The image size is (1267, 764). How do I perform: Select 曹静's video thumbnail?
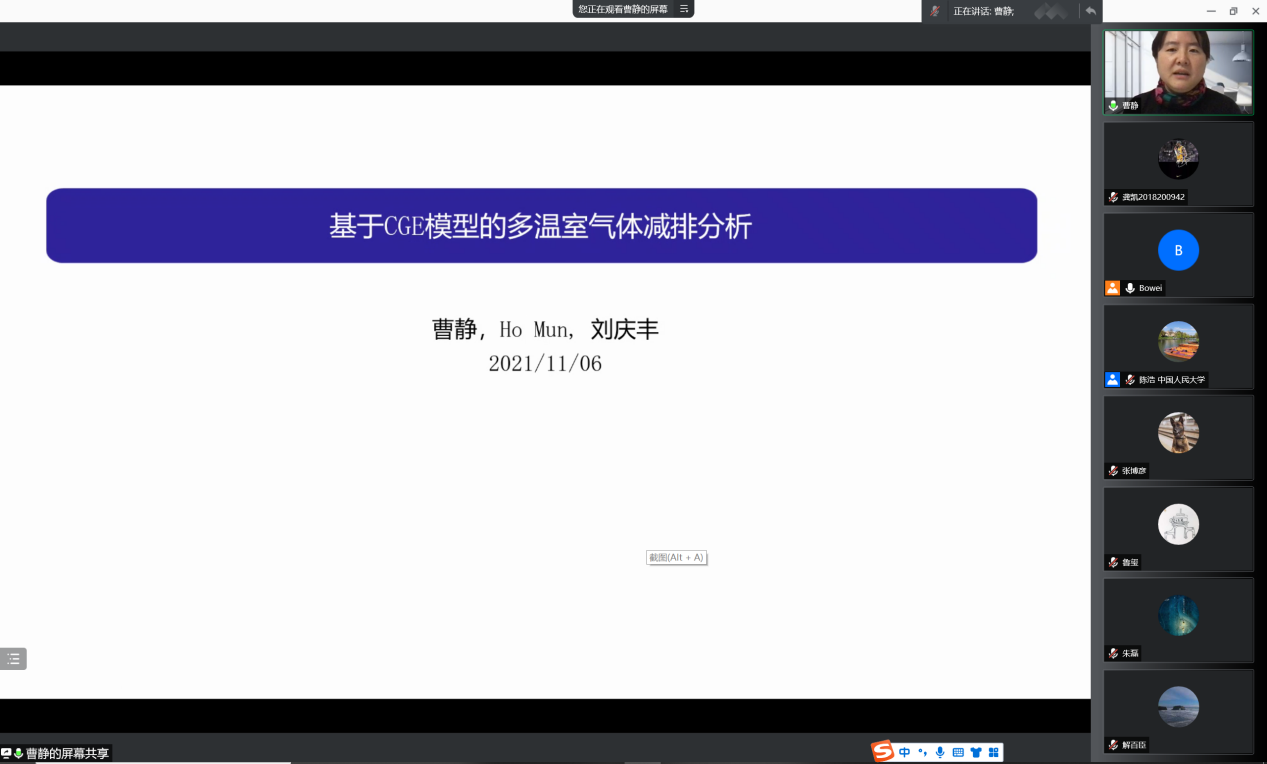[x=1178, y=72]
